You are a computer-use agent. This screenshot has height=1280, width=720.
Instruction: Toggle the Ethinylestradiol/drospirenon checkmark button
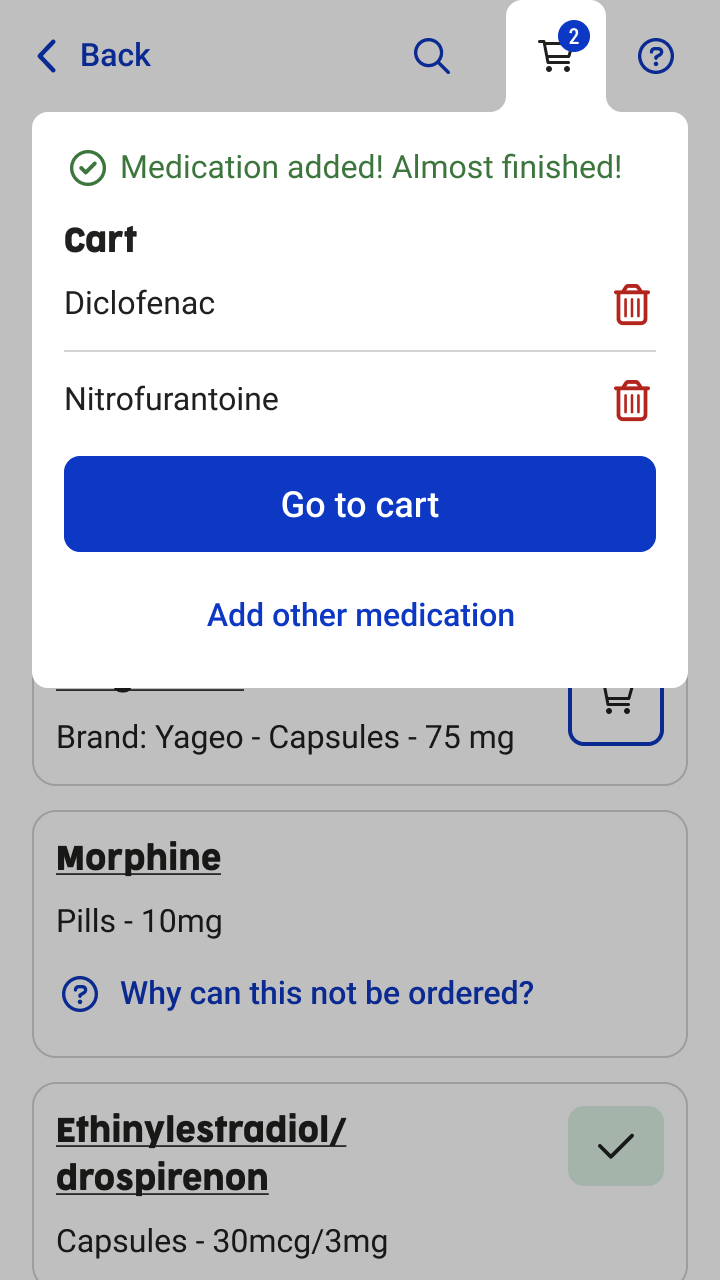(x=616, y=1146)
